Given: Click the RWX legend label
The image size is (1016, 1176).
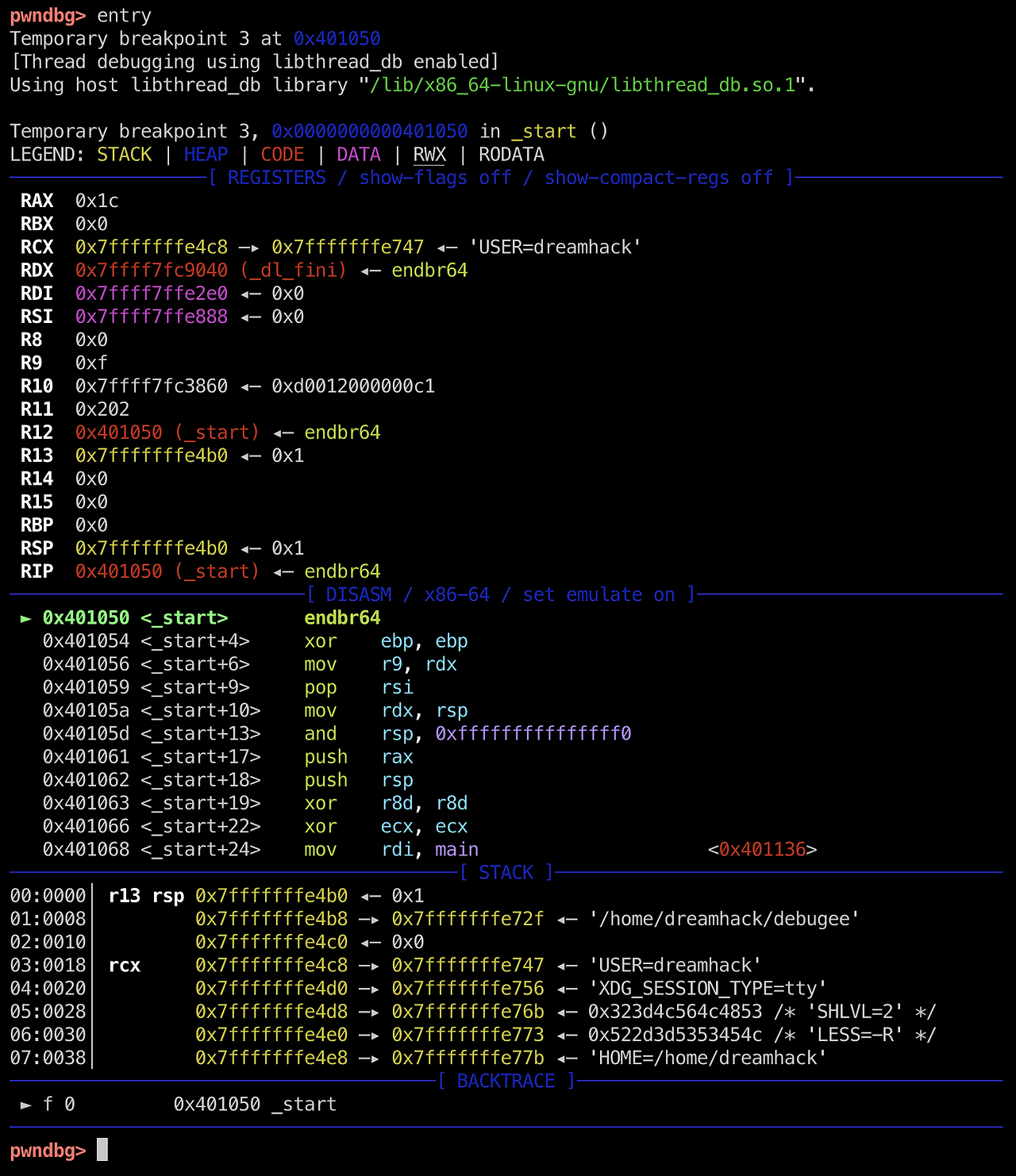Looking at the screenshot, I should pos(429,155).
